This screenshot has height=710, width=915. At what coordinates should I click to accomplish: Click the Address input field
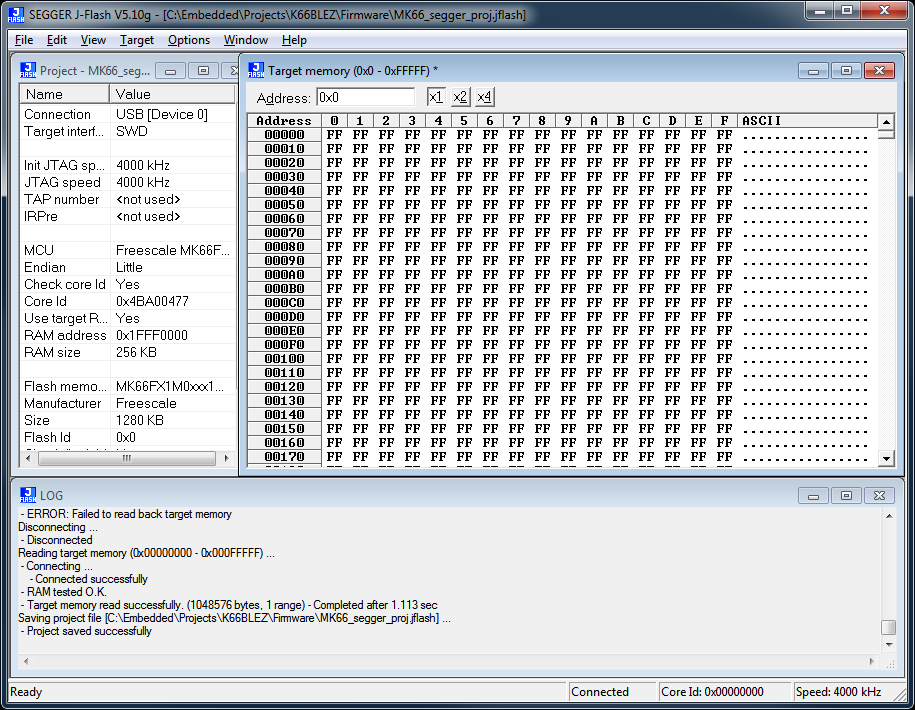[x=365, y=97]
